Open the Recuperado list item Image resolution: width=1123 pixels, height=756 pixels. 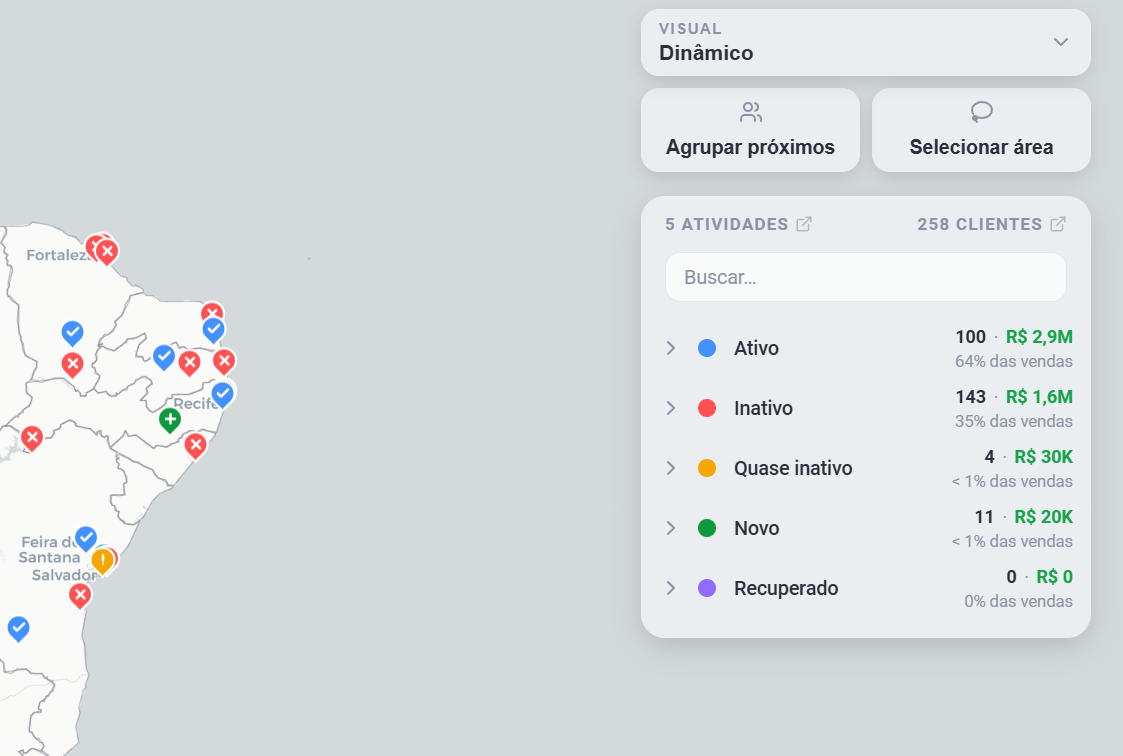click(866, 588)
